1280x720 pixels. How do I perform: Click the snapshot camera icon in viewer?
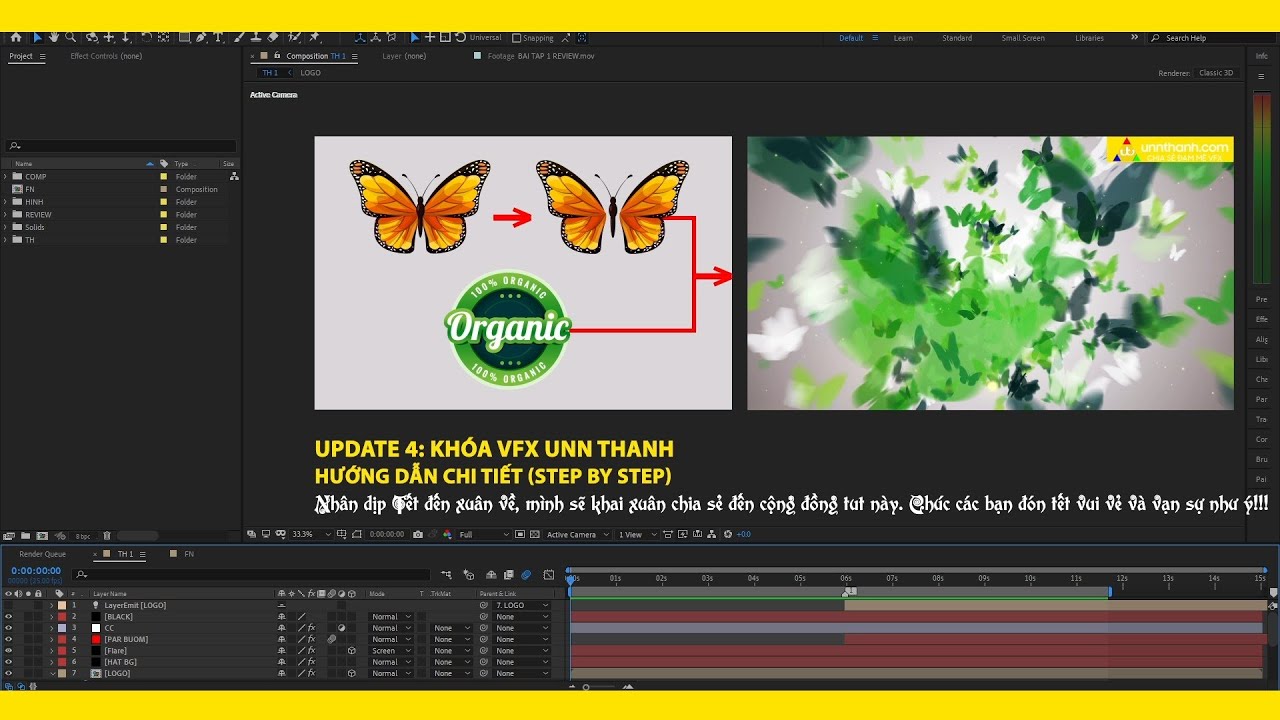click(417, 534)
